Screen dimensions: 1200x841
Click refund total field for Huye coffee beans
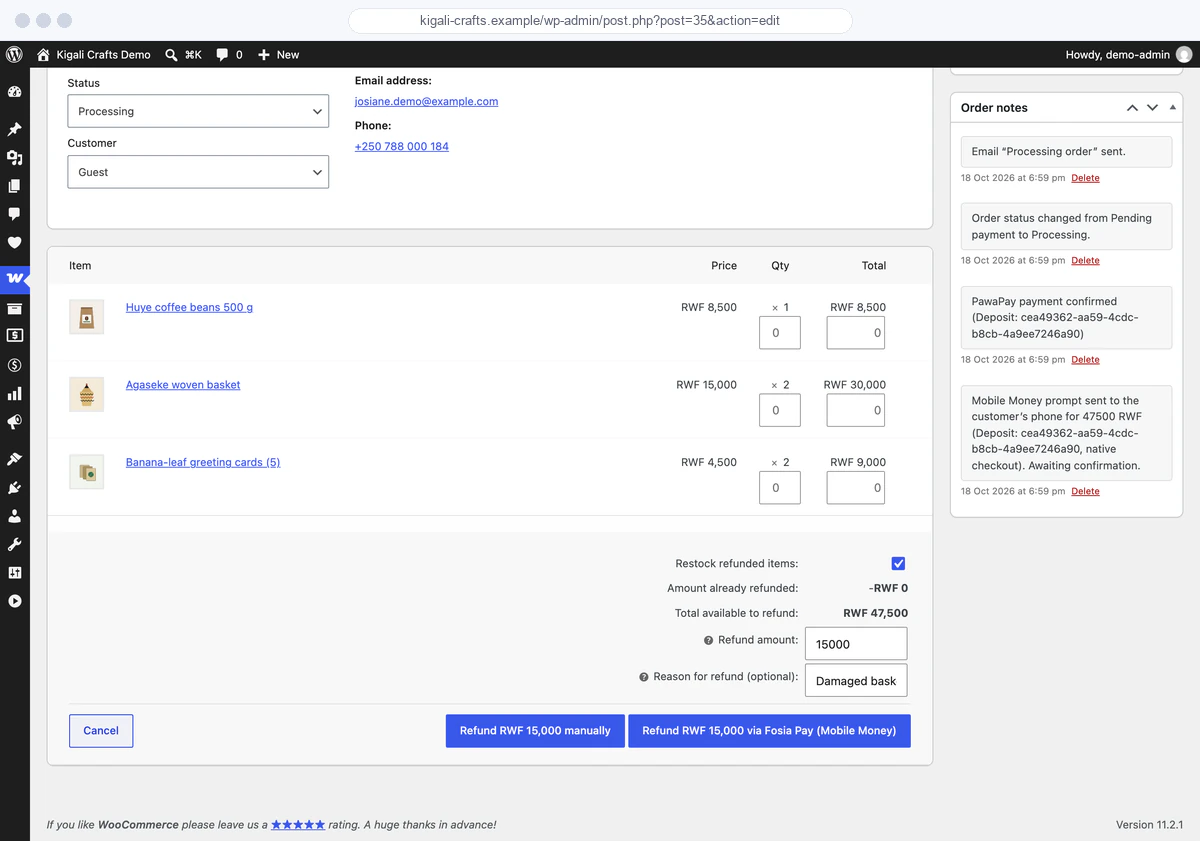[x=856, y=333]
